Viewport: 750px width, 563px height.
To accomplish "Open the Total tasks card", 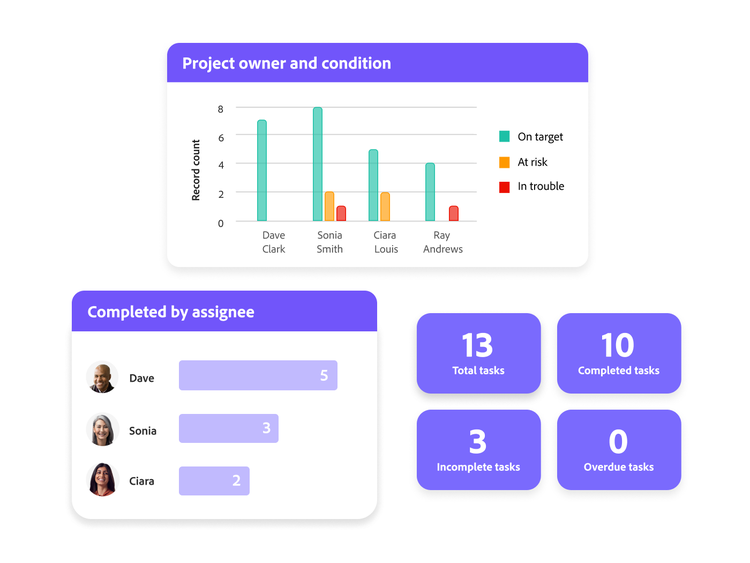I will pyautogui.click(x=478, y=353).
